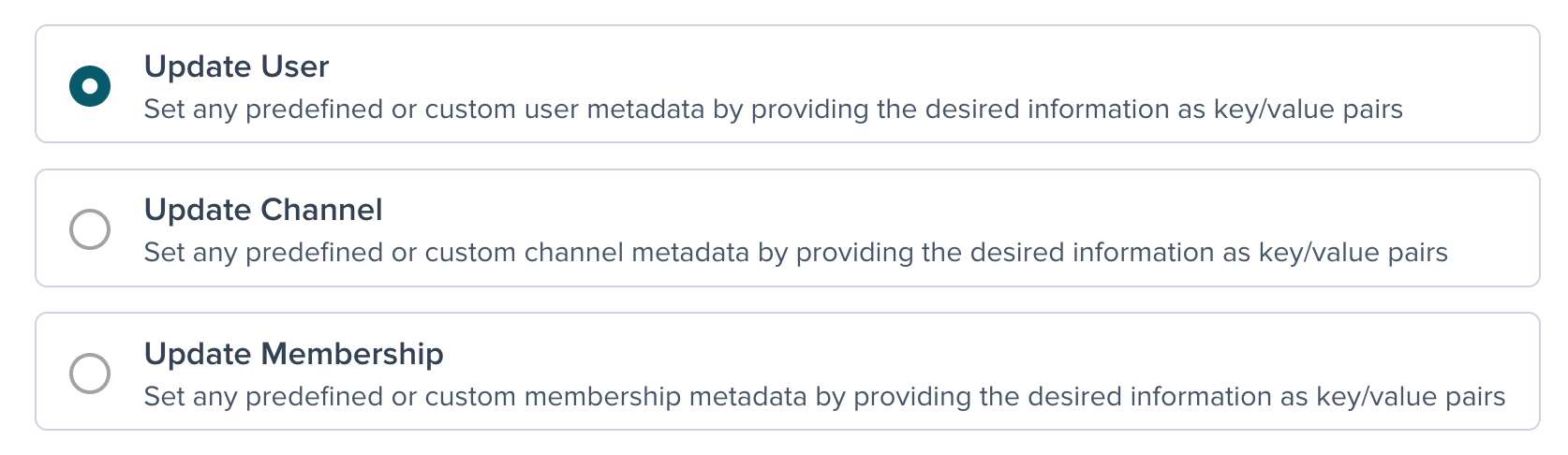Toggle the empty radio beside Update Membership
1568x455 pixels.
tap(90, 373)
